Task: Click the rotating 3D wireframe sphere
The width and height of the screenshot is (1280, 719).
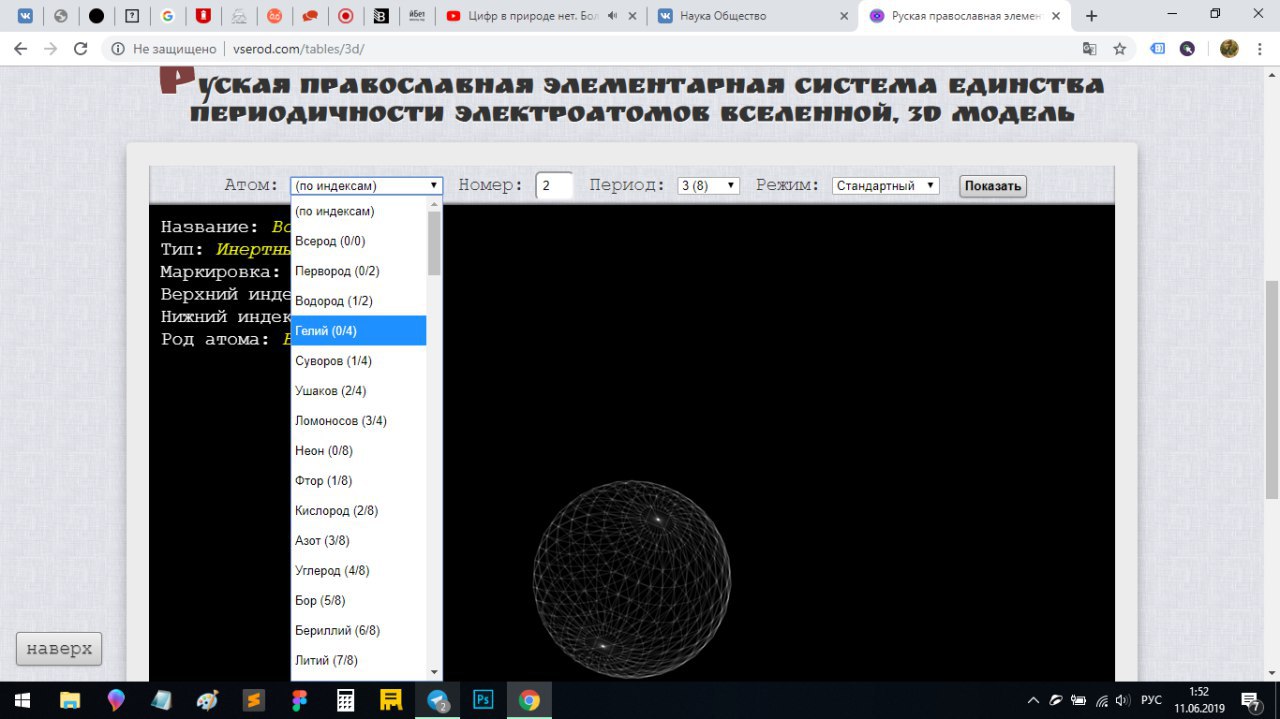Action: coord(632,580)
